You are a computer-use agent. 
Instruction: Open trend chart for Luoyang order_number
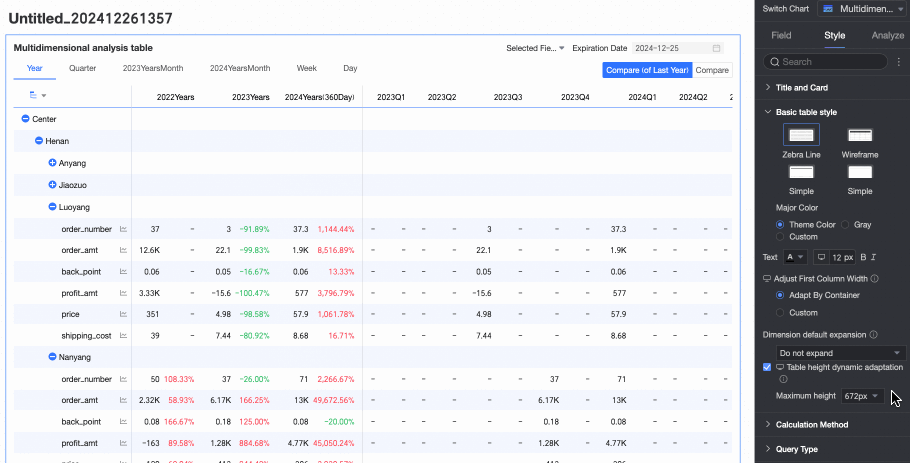point(124,229)
